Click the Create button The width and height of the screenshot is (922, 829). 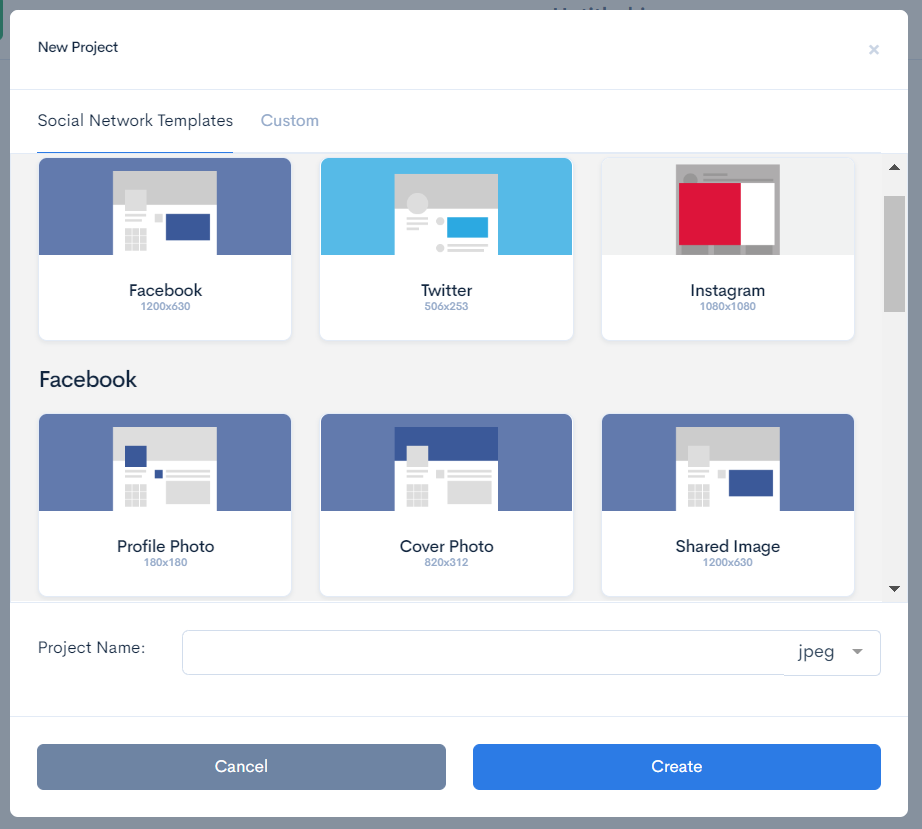[676, 767]
